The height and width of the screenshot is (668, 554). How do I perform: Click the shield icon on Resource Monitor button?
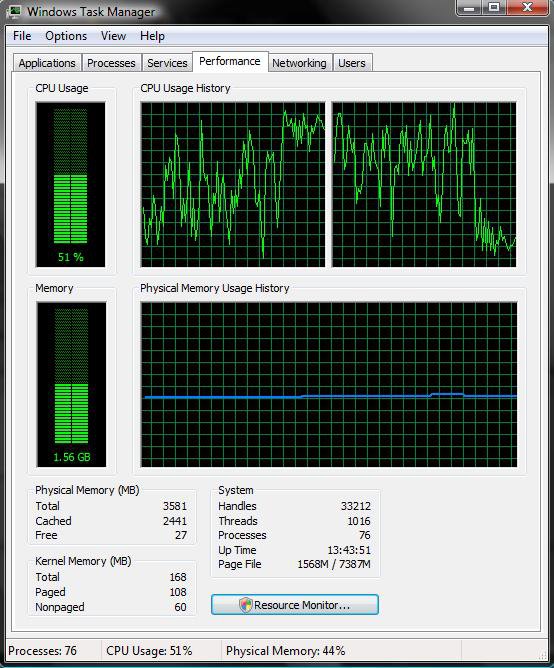(245, 605)
